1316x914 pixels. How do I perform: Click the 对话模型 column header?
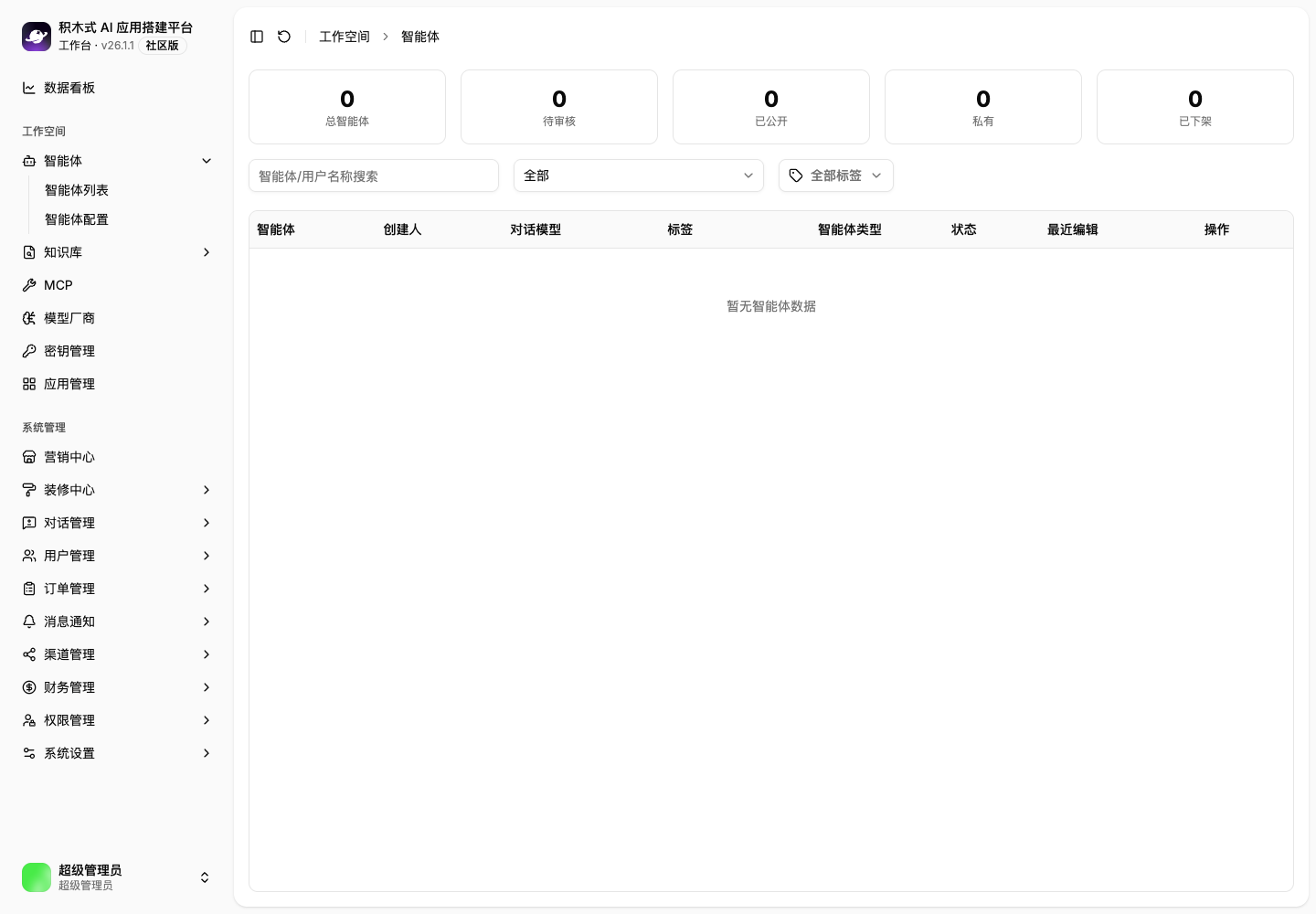pyautogui.click(x=536, y=229)
